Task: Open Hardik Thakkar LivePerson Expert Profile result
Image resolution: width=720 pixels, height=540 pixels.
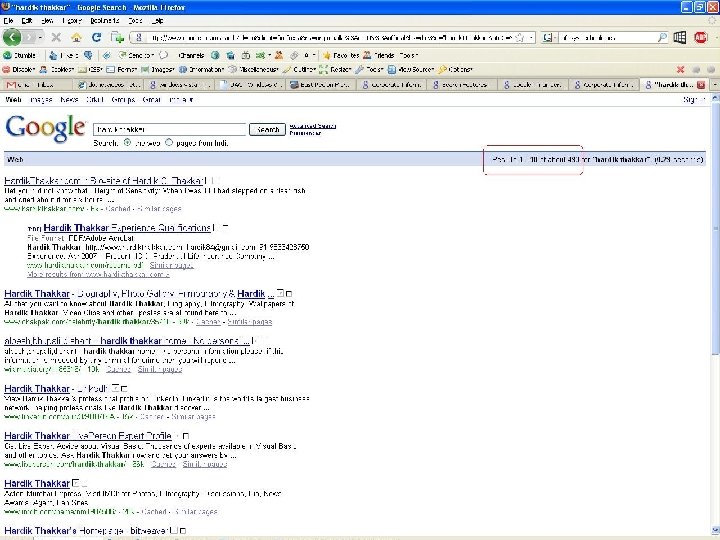Action: tap(88, 435)
